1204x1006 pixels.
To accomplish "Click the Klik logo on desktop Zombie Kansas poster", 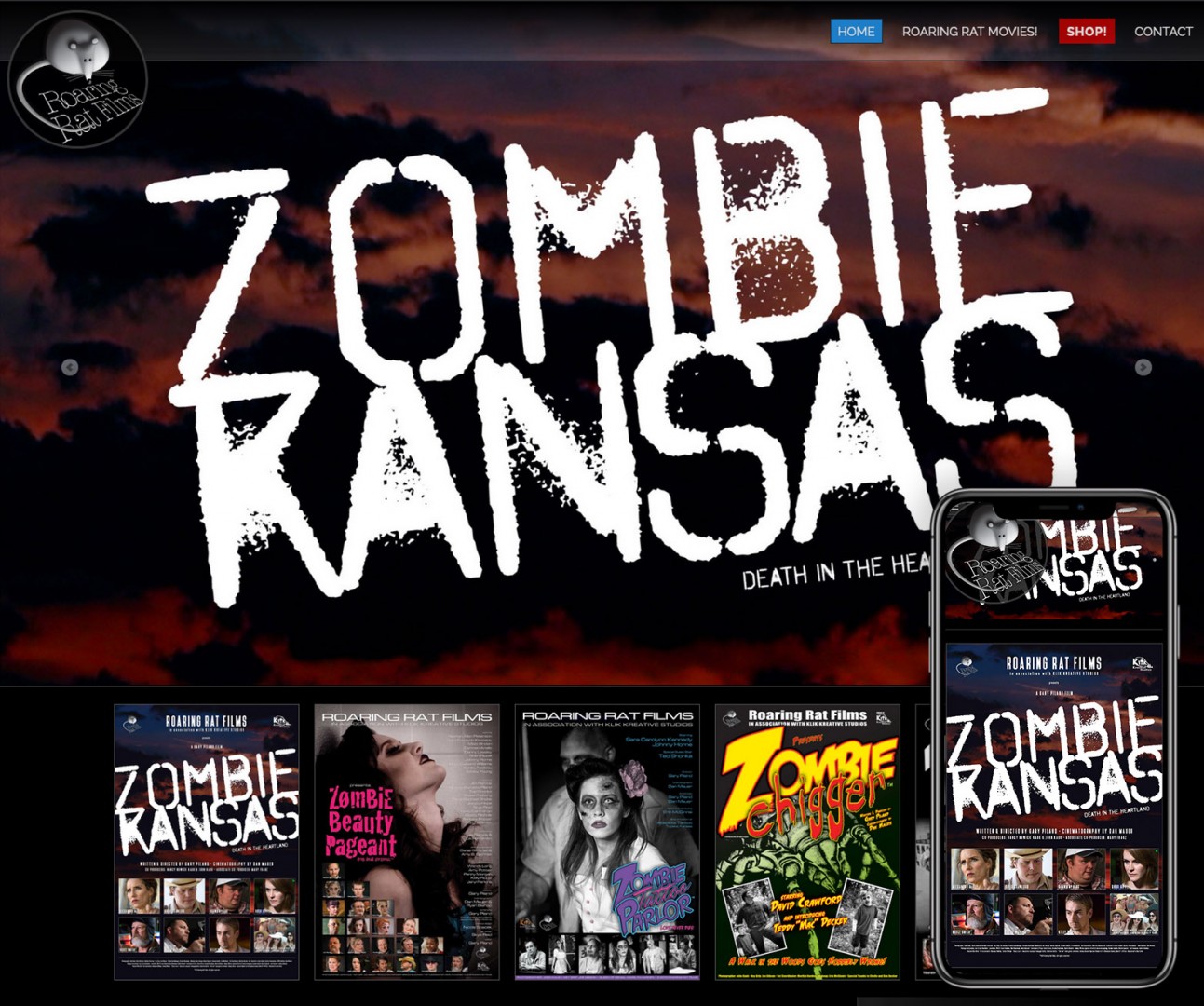I will point(281,721).
